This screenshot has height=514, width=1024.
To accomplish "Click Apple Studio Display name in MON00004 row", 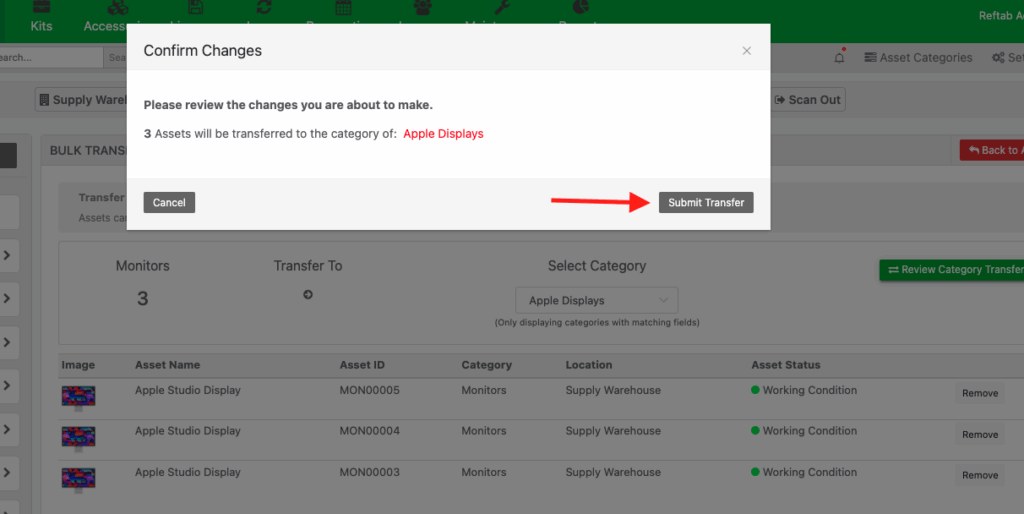I will tap(188, 430).
